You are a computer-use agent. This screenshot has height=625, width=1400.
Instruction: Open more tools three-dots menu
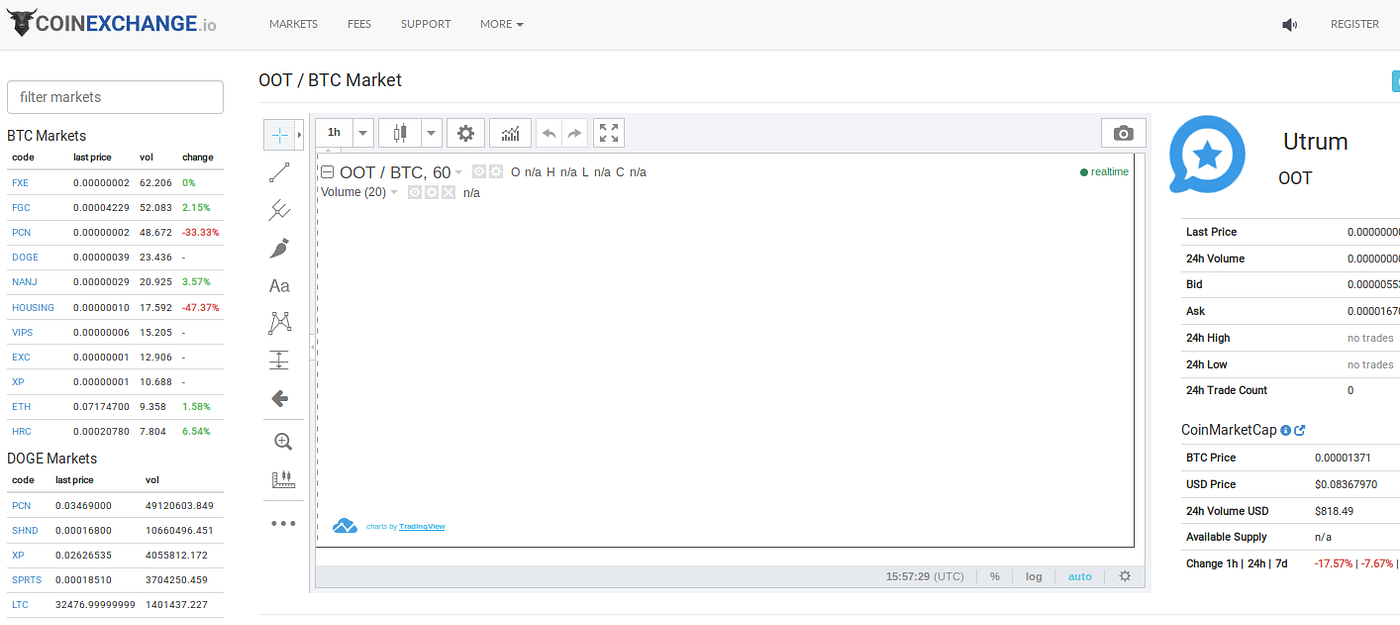pyautogui.click(x=283, y=523)
